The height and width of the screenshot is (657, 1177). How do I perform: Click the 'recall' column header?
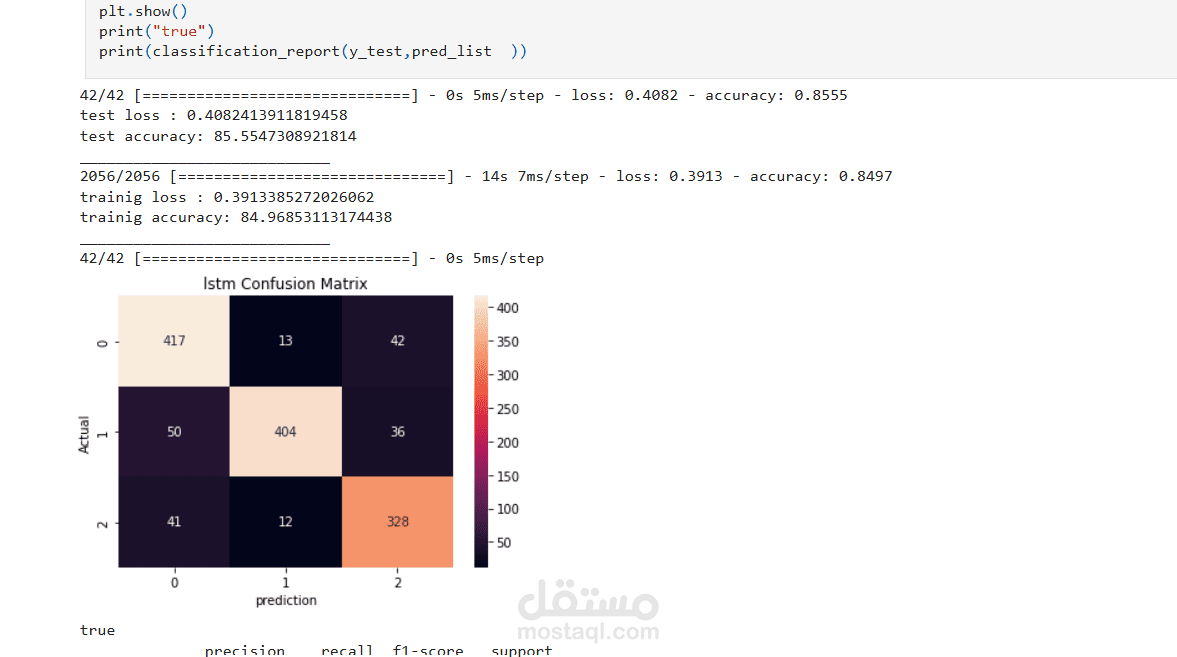[347, 650]
